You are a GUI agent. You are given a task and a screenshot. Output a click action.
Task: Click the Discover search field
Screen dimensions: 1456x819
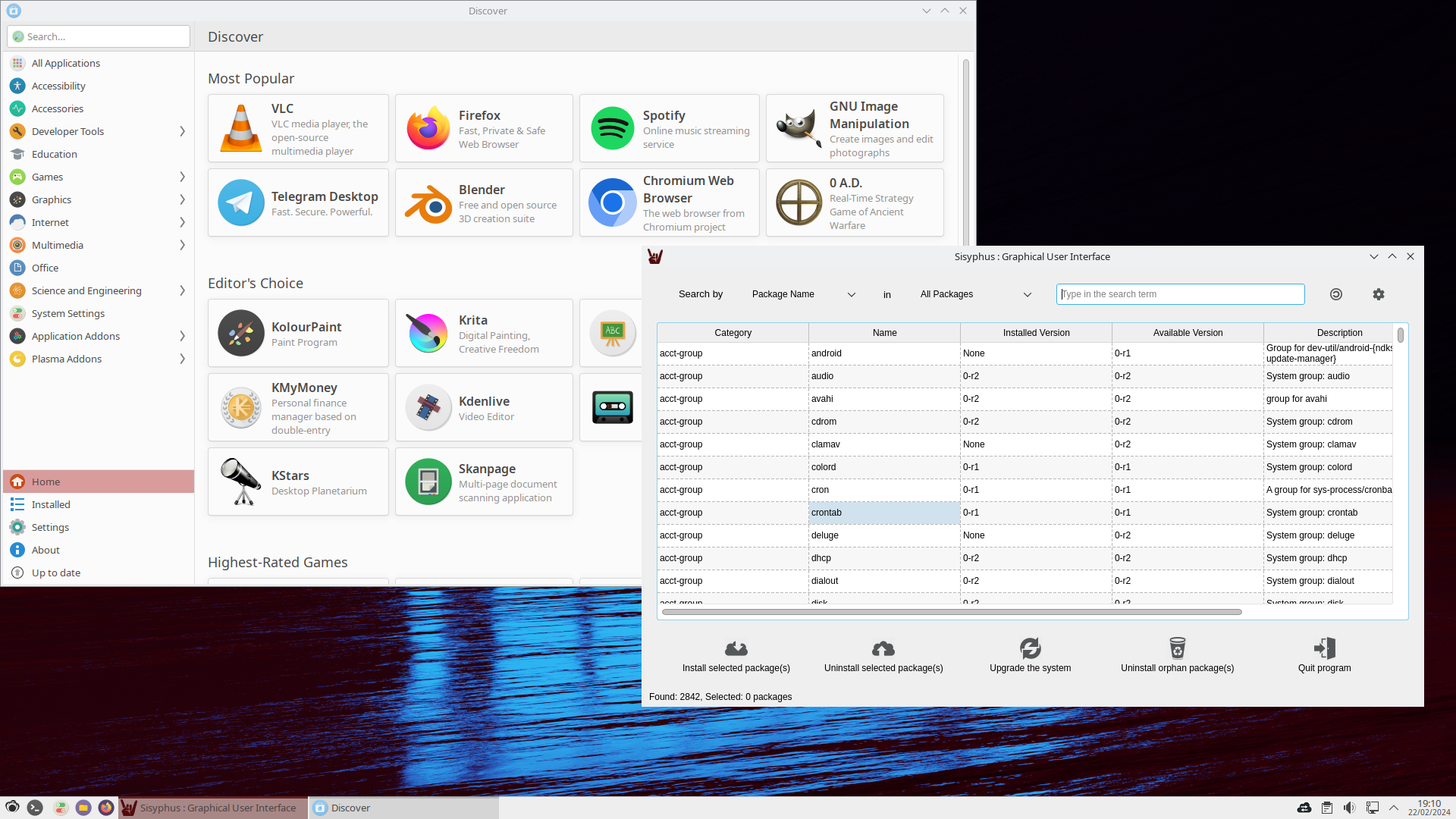pyautogui.click(x=99, y=36)
